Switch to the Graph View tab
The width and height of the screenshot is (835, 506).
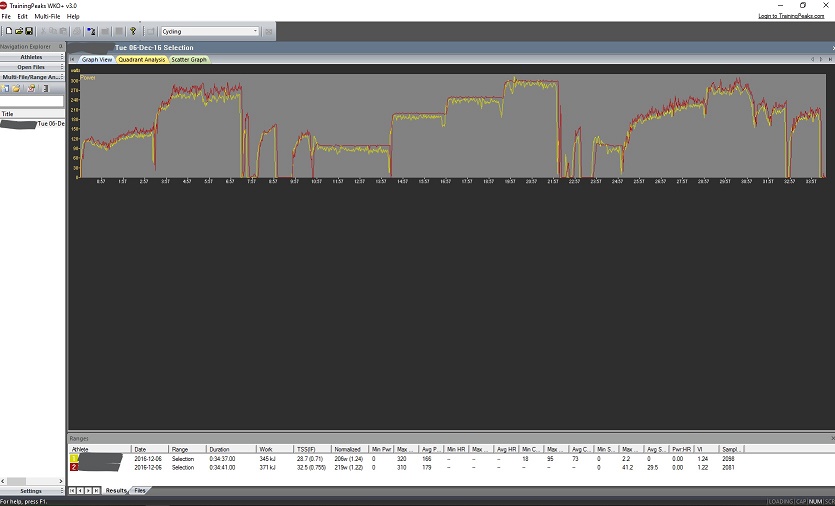pos(96,60)
